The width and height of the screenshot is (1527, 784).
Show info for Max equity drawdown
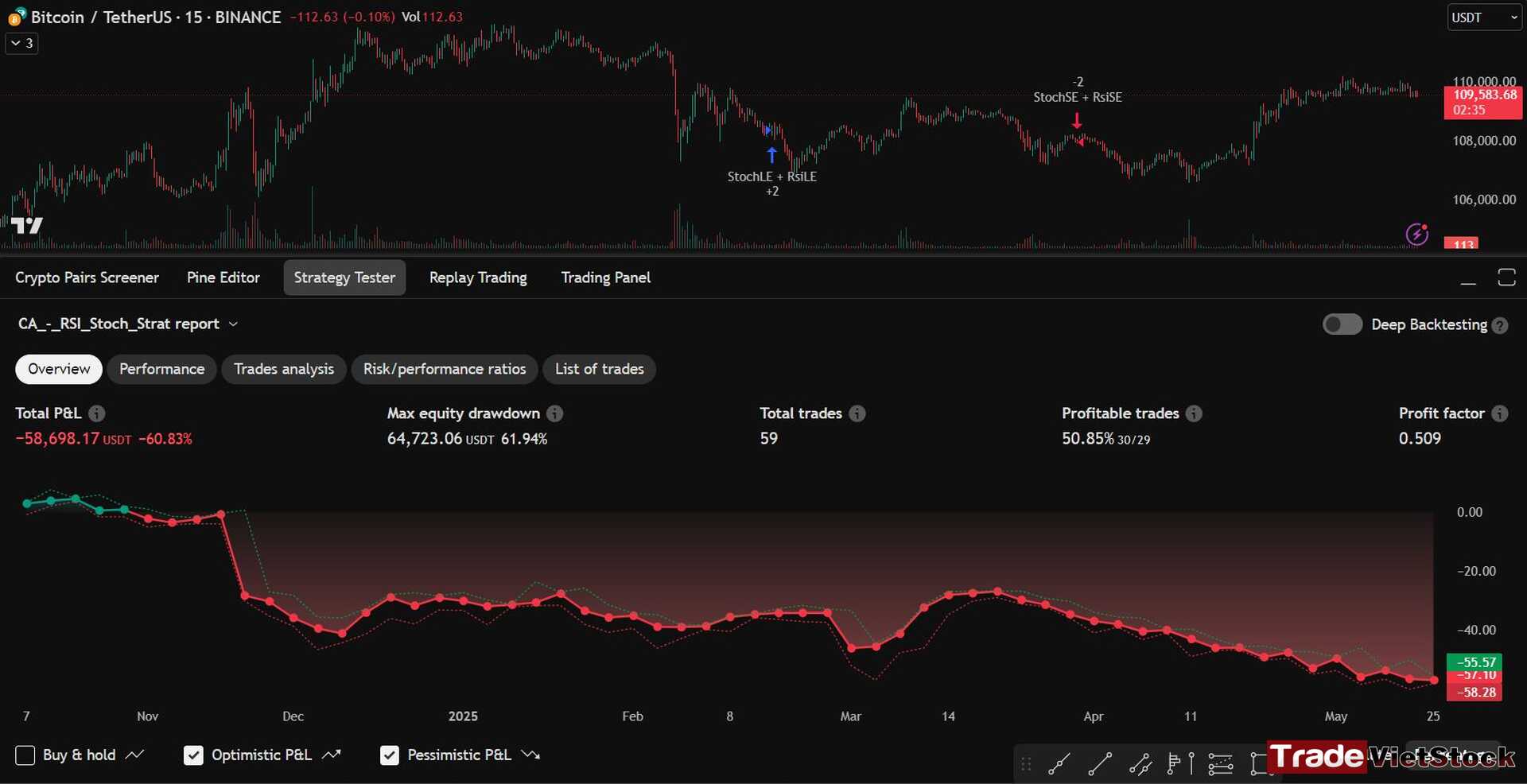coord(555,413)
